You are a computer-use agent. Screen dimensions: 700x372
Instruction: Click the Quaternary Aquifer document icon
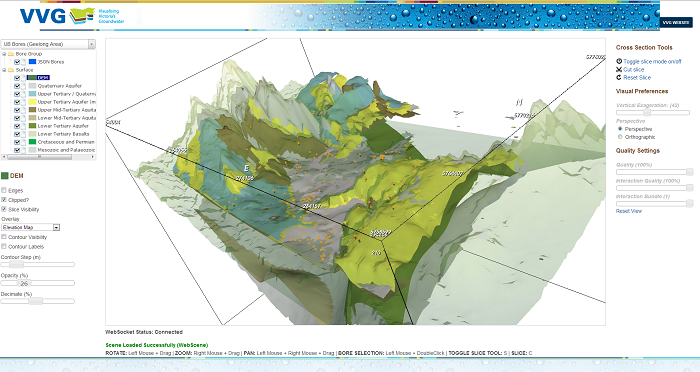pos(24,86)
